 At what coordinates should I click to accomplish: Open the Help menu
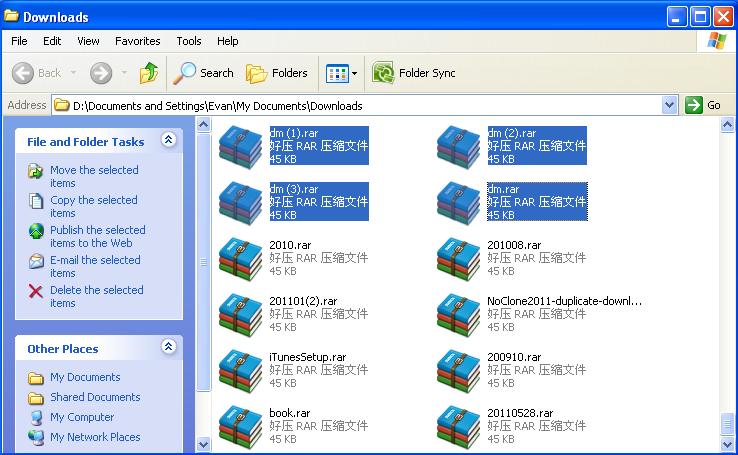click(x=228, y=41)
